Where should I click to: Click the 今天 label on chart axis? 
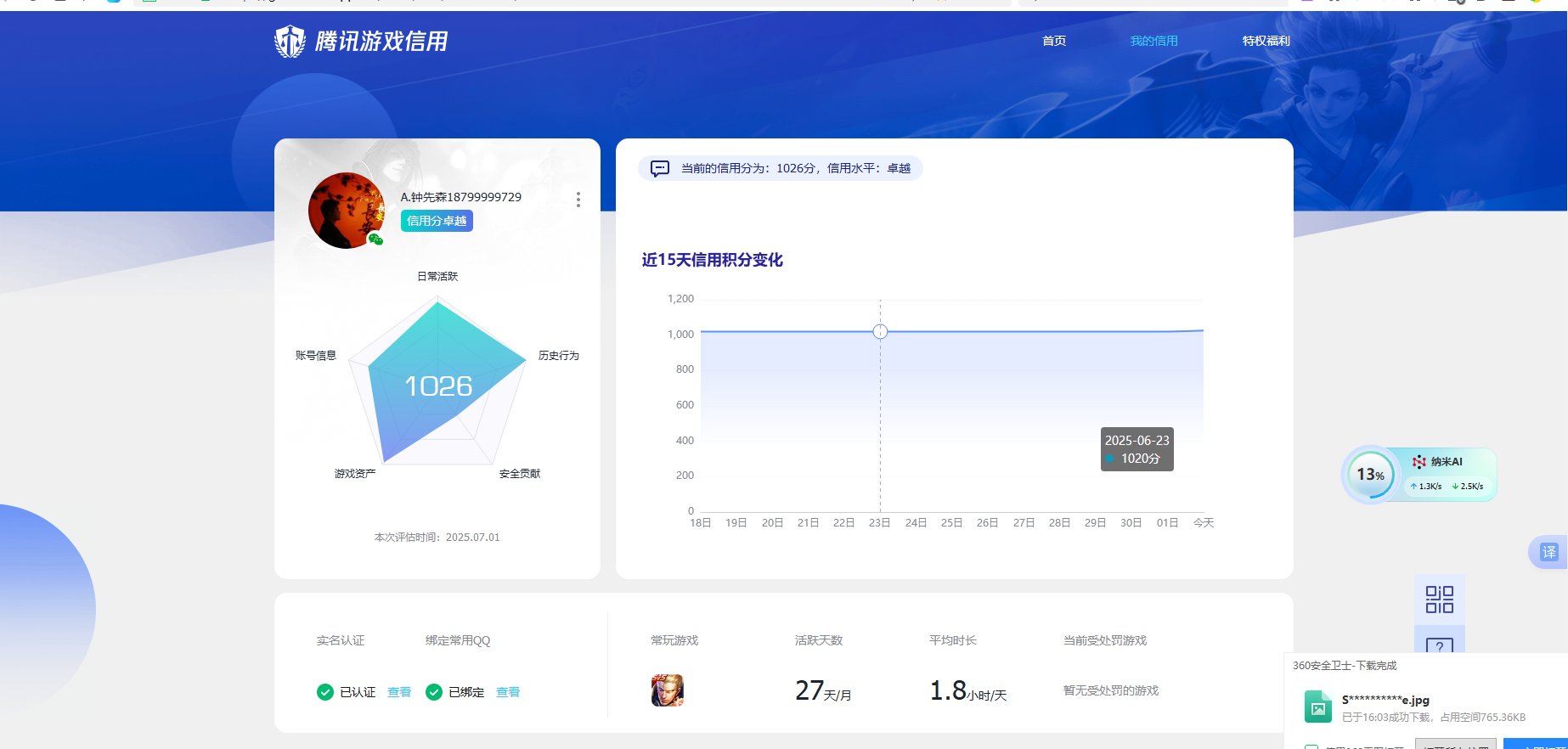click(1204, 522)
